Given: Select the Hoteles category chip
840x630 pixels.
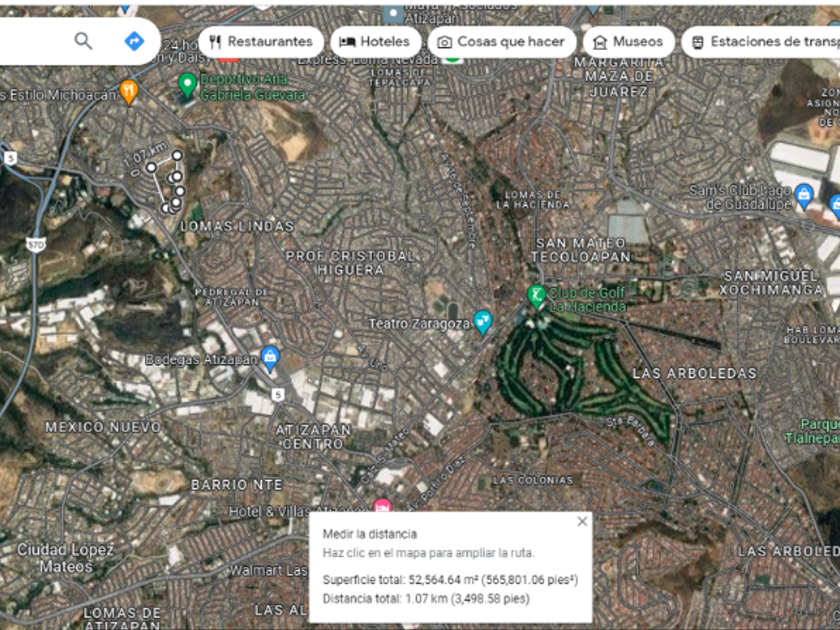Looking at the screenshot, I should (x=376, y=42).
